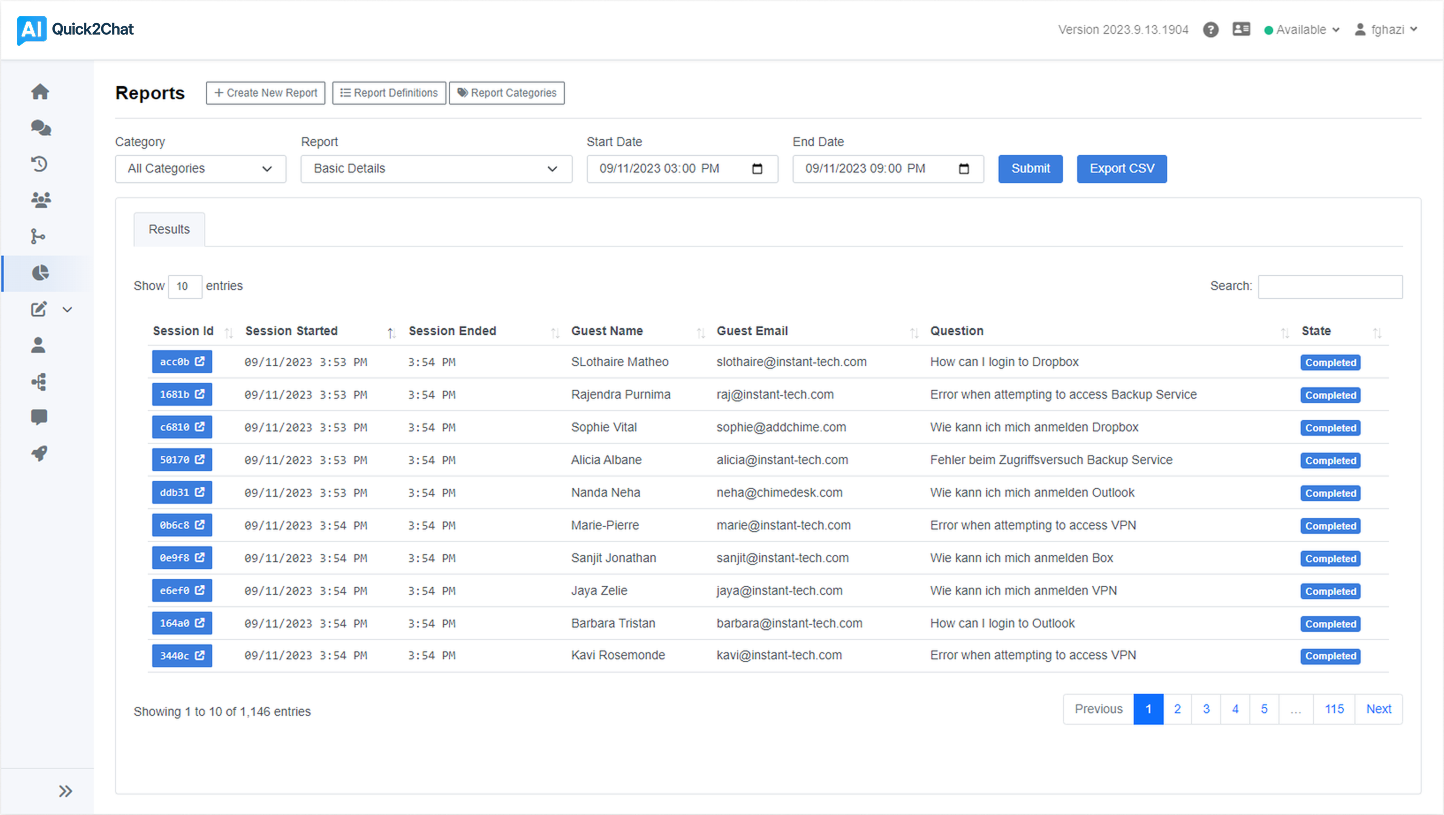Click the Export CSV button
The height and width of the screenshot is (815, 1444).
(1121, 169)
